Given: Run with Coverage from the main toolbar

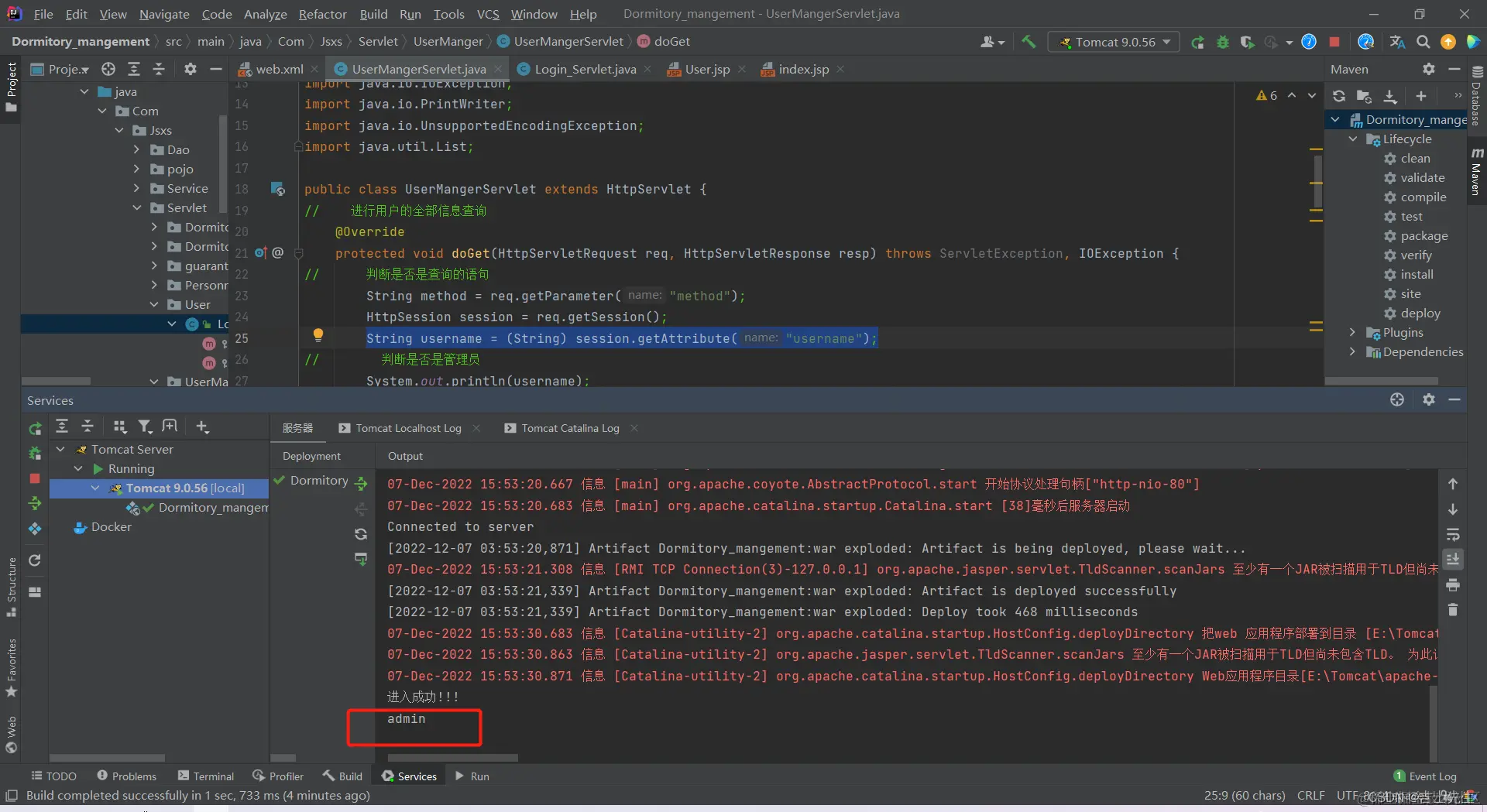Looking at the screenshot, I should (x=1247, y=42).
